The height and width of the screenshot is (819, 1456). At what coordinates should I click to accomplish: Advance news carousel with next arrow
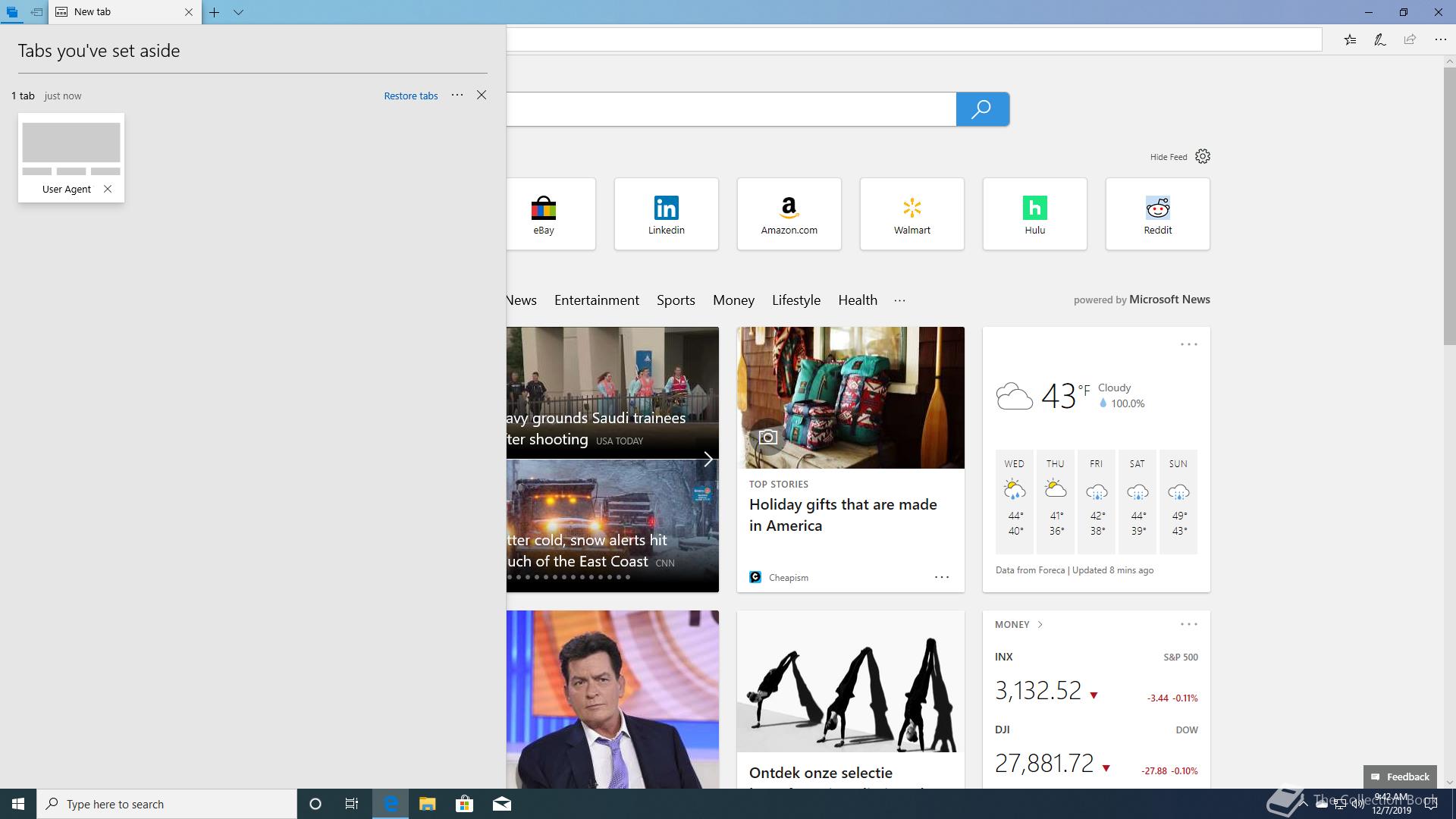point(708,460)
